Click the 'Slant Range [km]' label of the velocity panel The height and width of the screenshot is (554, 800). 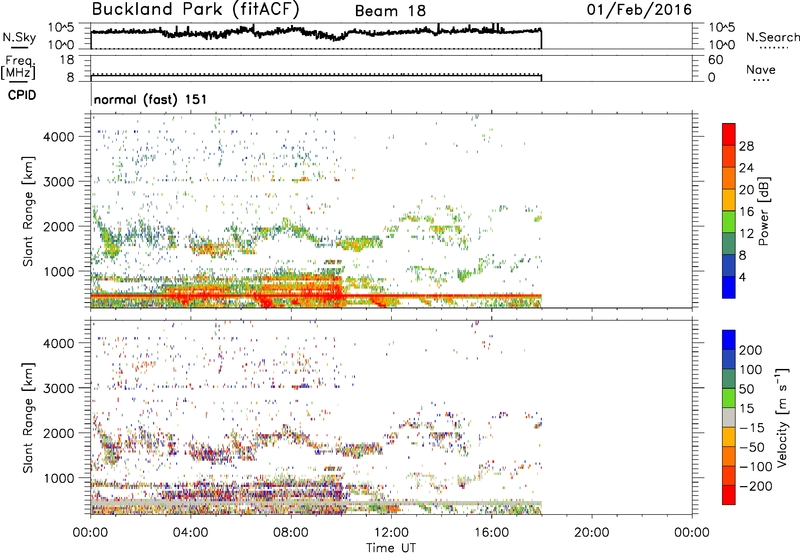point(28,417)
